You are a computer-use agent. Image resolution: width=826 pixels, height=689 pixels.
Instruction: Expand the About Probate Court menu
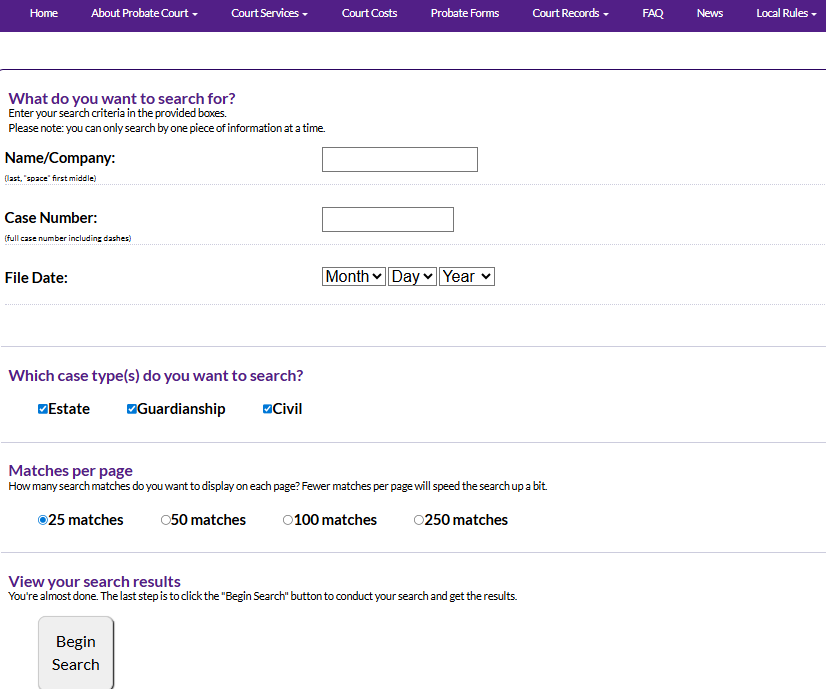pyautogui.click(x=144, y=13)
